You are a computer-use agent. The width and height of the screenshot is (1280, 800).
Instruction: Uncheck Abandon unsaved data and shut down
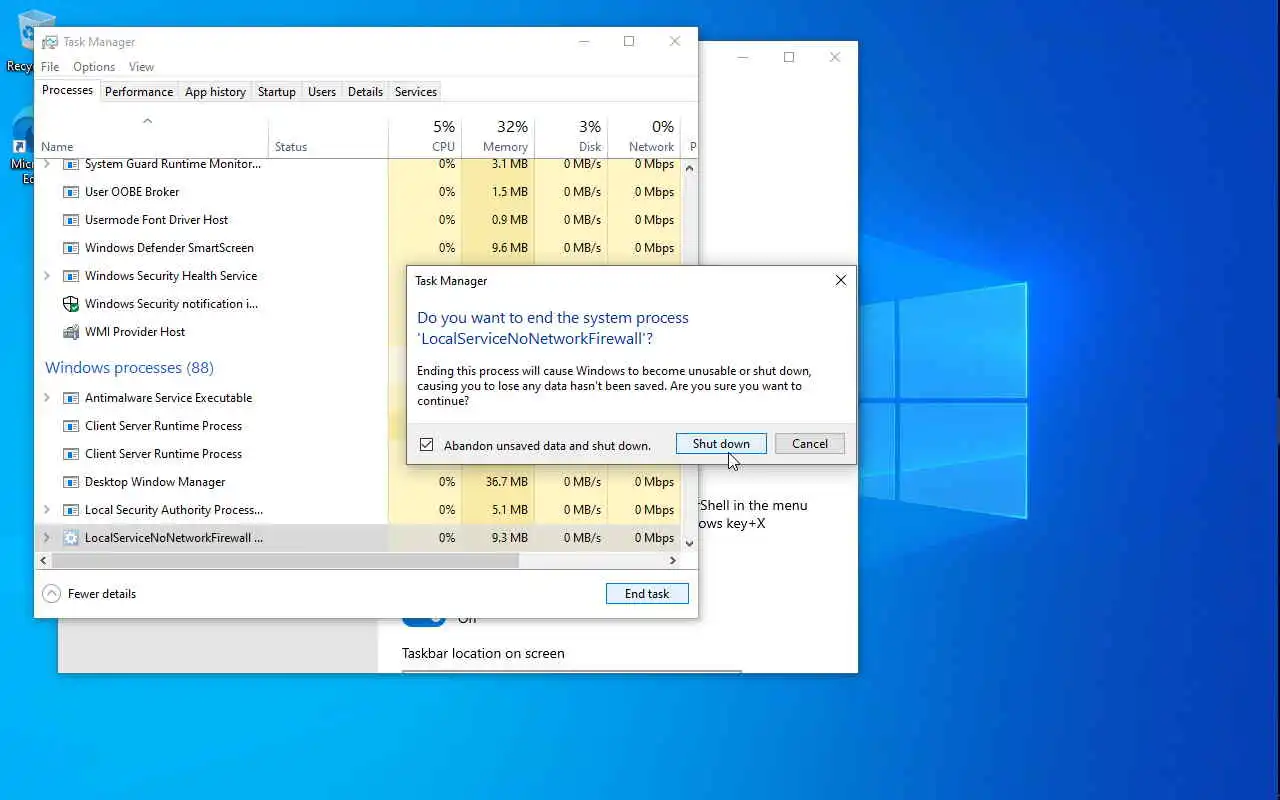(427, 445)
